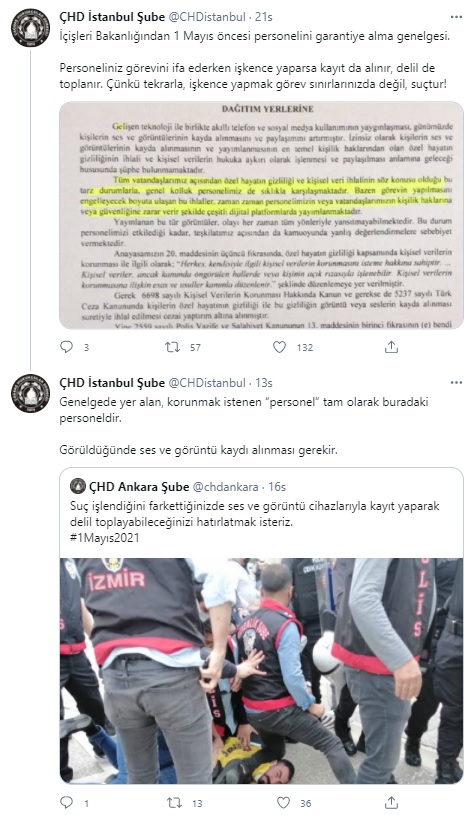This screenshot has height=815, width=474.
Task: Retweet the first tweet with 57 retweets
Action: tap(173, 347)
